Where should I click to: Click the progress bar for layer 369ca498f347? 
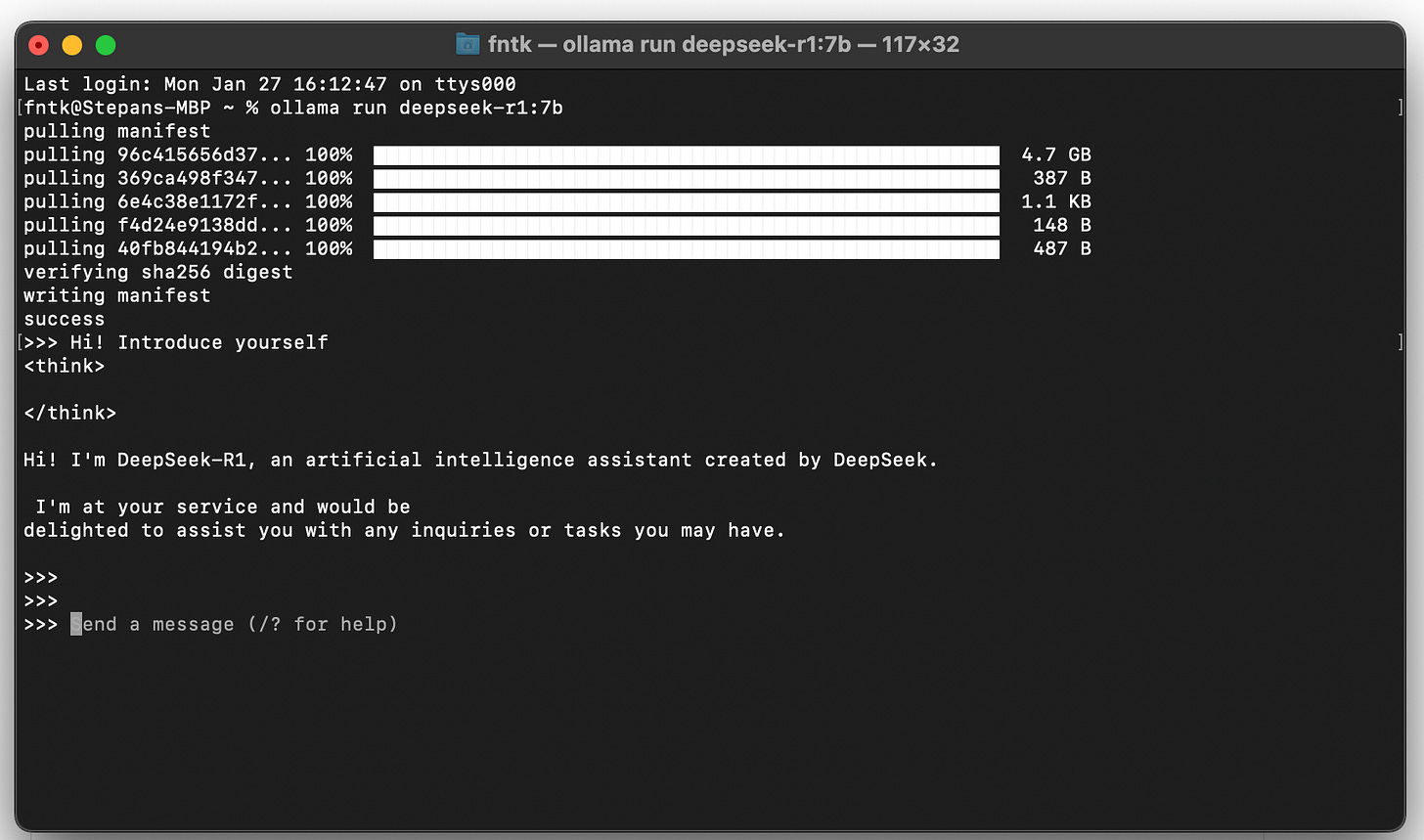coord(687,178)
